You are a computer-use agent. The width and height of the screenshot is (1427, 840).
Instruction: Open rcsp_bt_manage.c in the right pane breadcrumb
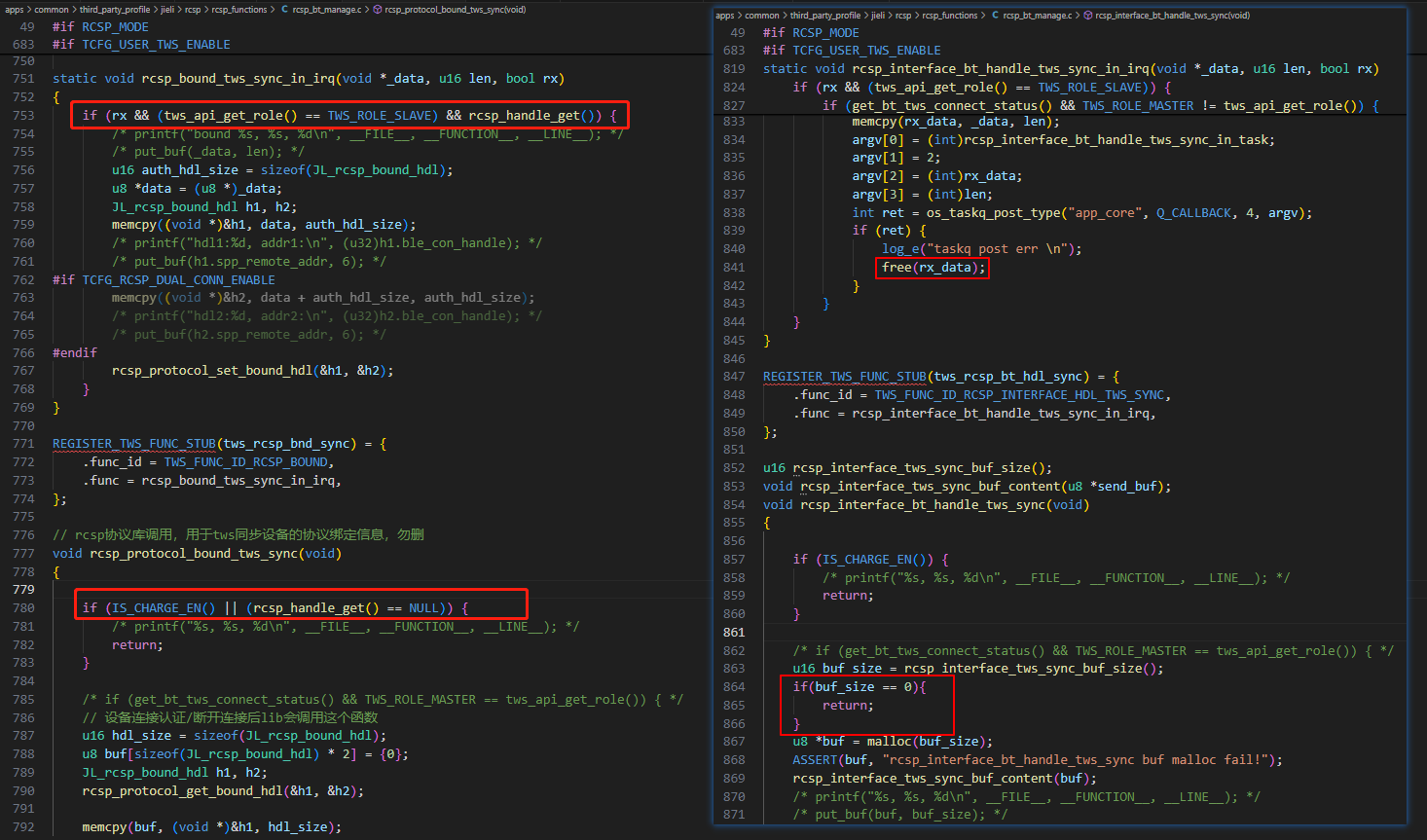pos(1037,16)
